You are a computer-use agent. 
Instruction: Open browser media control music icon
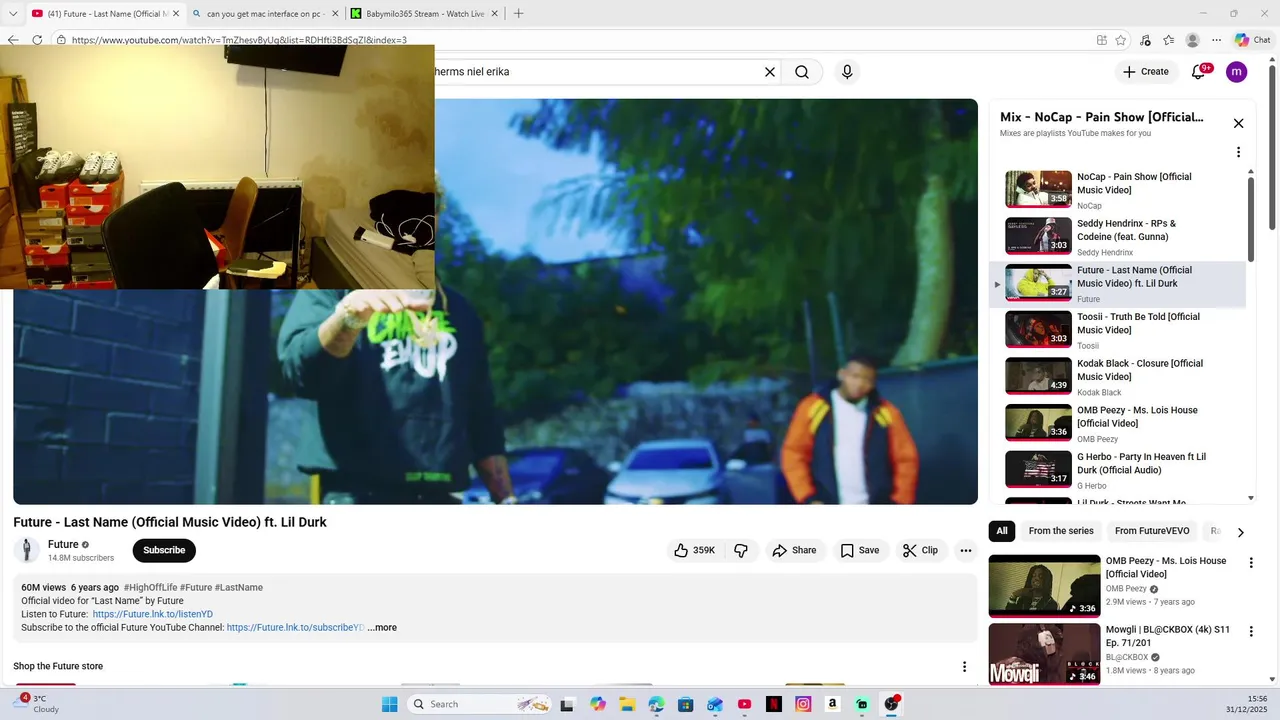click(1145, 40)
